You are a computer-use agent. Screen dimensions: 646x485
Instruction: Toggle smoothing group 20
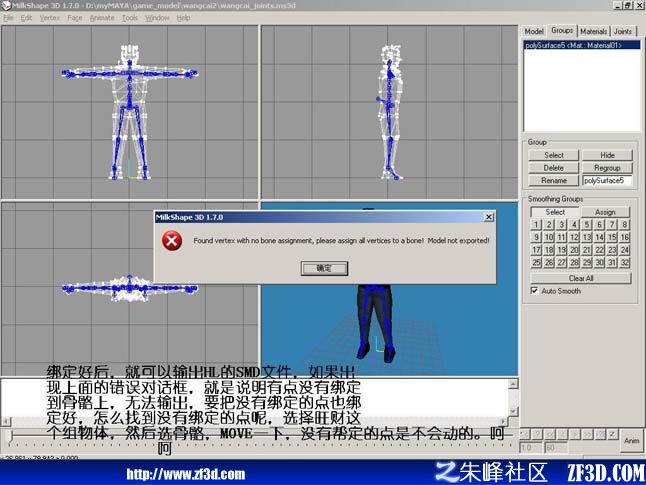[x=574, y=250]
